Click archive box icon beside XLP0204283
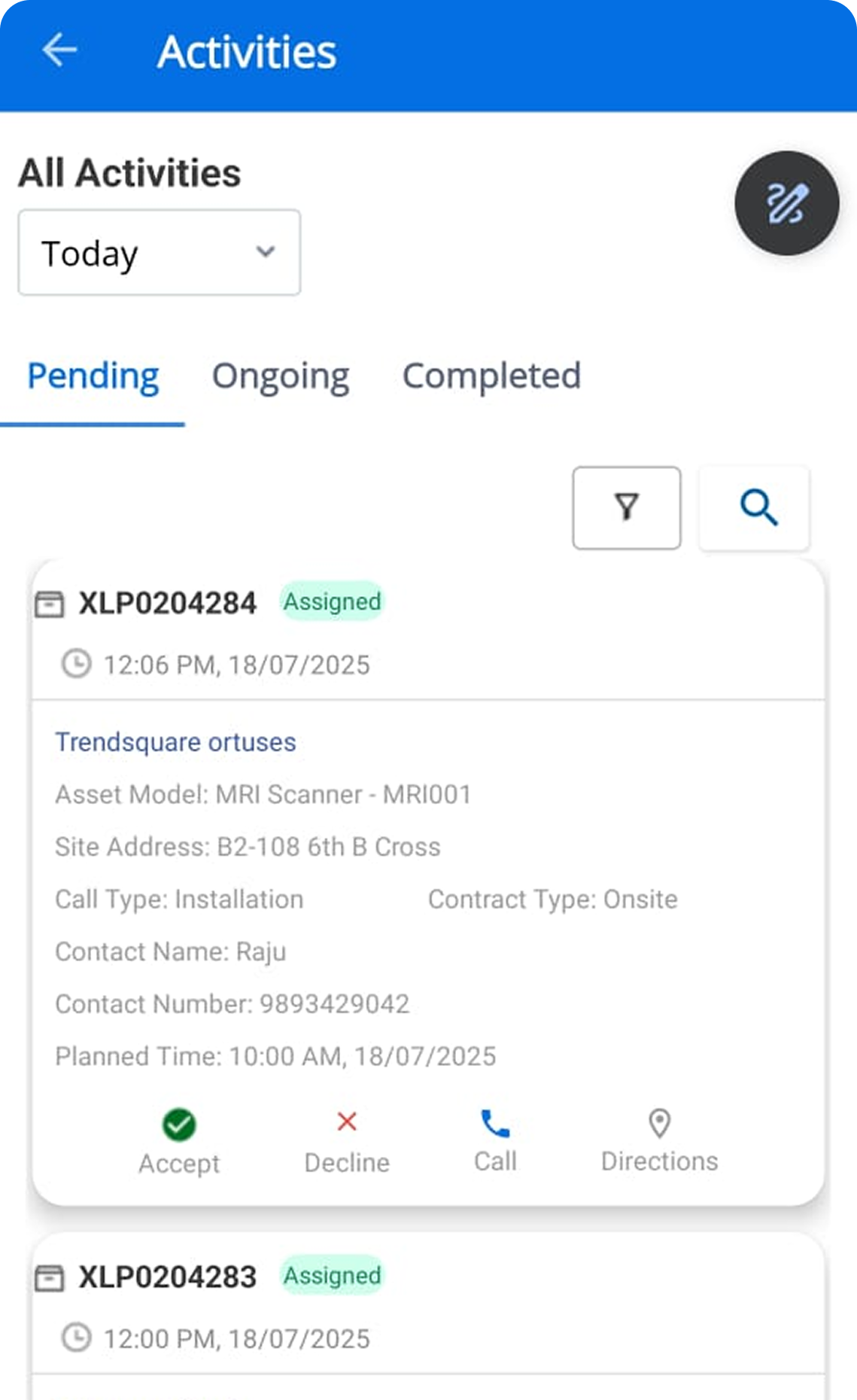The height and width of the screenshot is (1400, 857). (x=50, y=1277)
